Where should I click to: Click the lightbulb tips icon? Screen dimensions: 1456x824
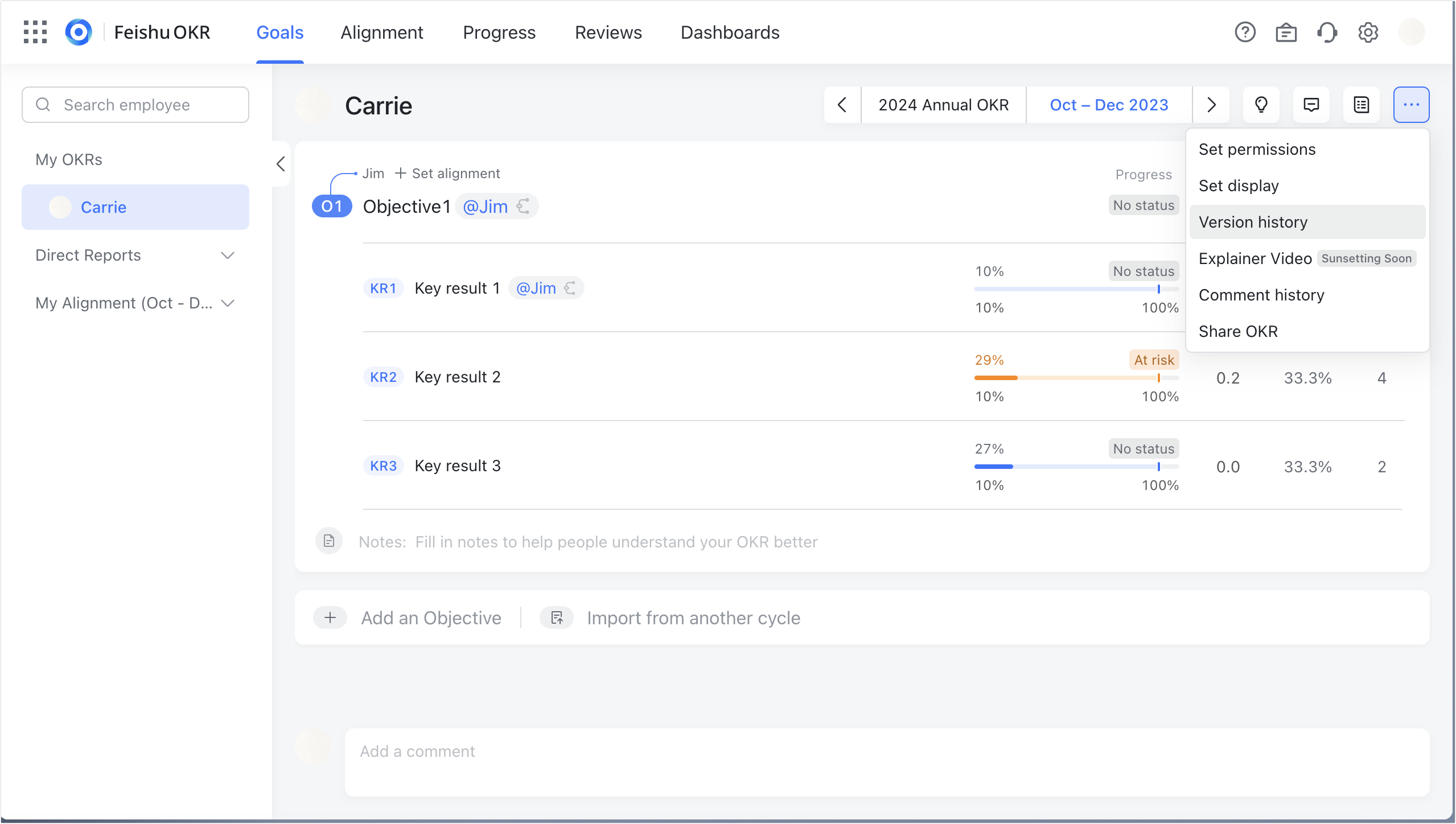pyautogui.click(x=1261, y=105)
